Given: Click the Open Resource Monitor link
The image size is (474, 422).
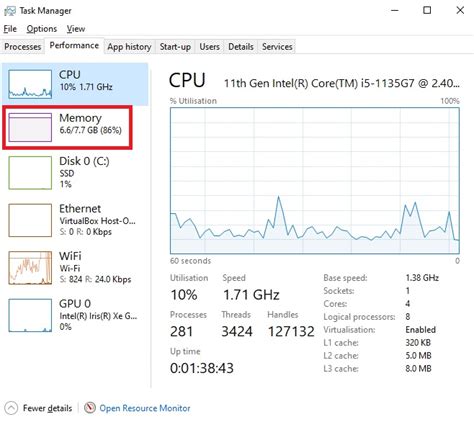Looking at the screenshot, I should tap(145, 408).
